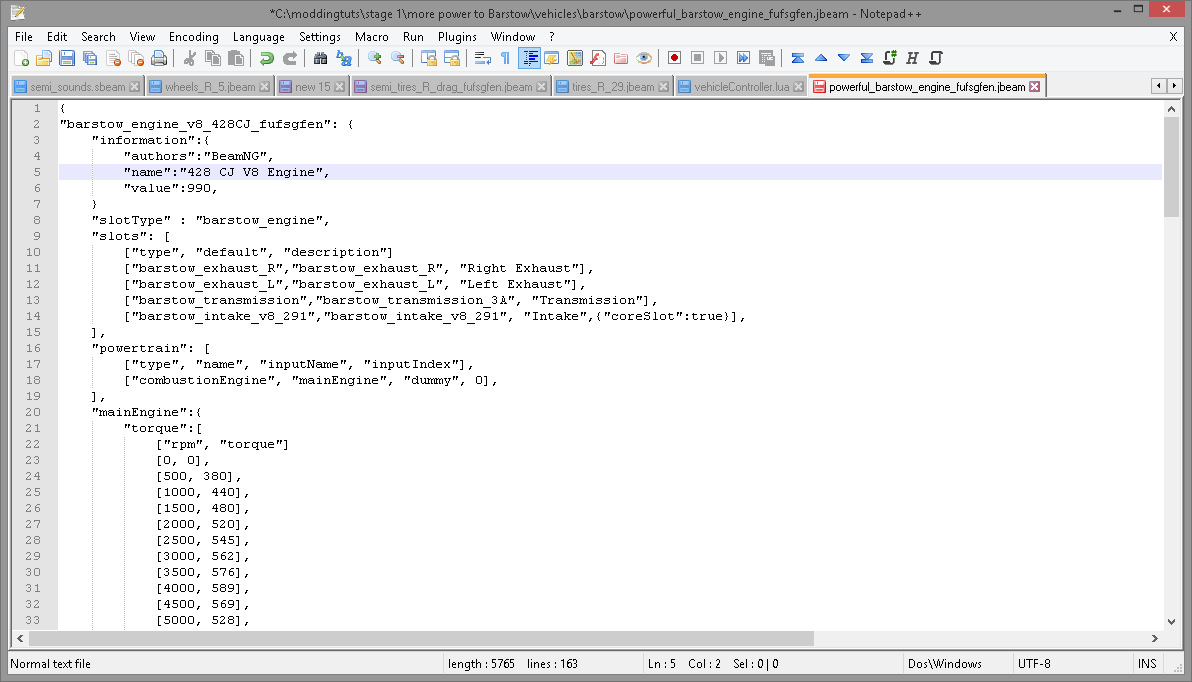Enable synchronize vertical scrolling icon
1192x682 pixels.
[429, 59]
